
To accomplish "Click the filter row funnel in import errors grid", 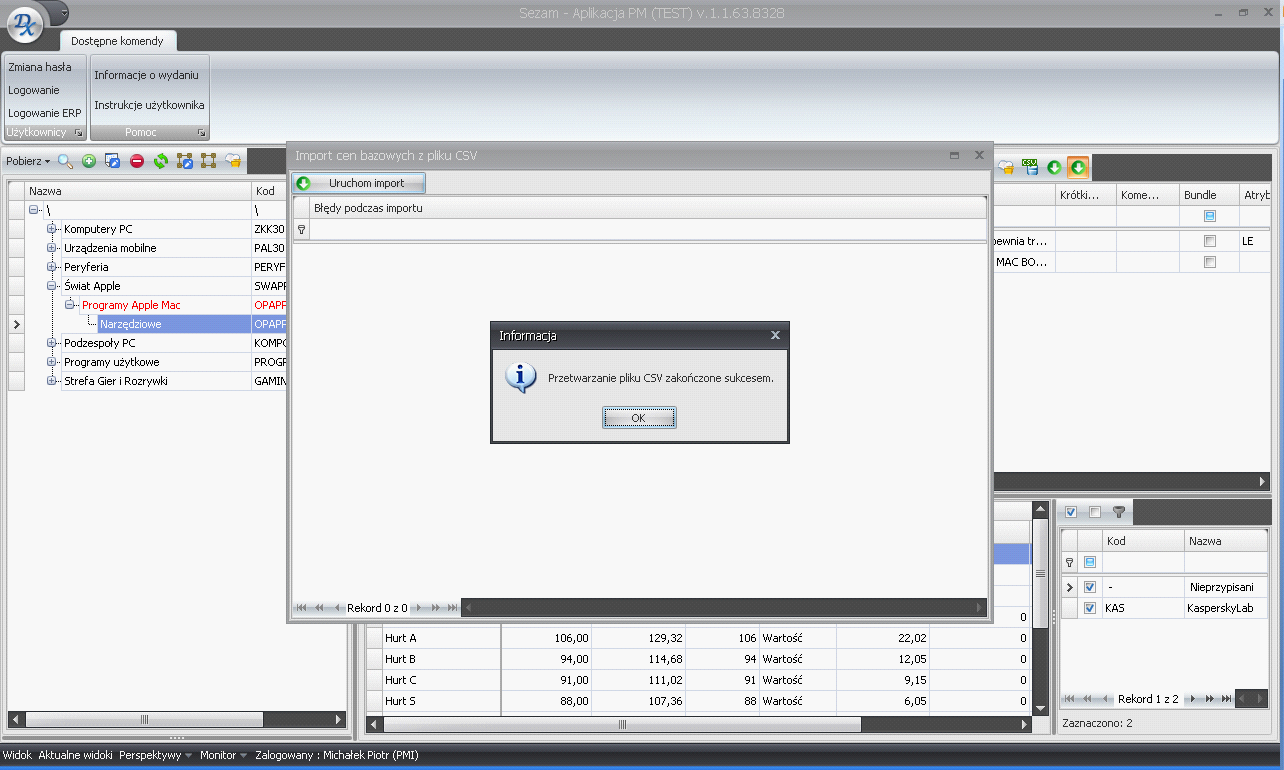I will click(302, 229).
